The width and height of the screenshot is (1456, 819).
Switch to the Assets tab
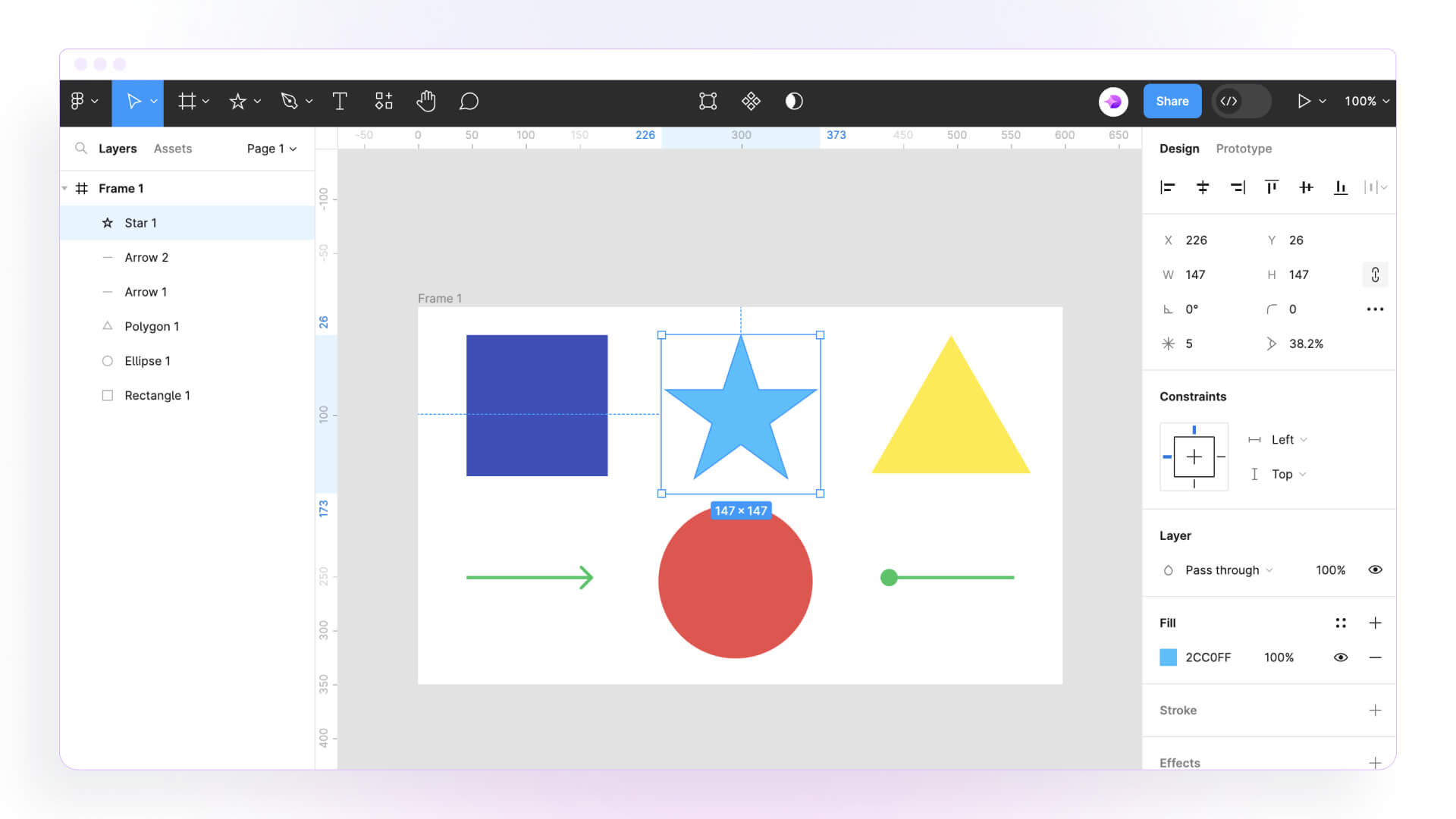(x=172, y=149)
